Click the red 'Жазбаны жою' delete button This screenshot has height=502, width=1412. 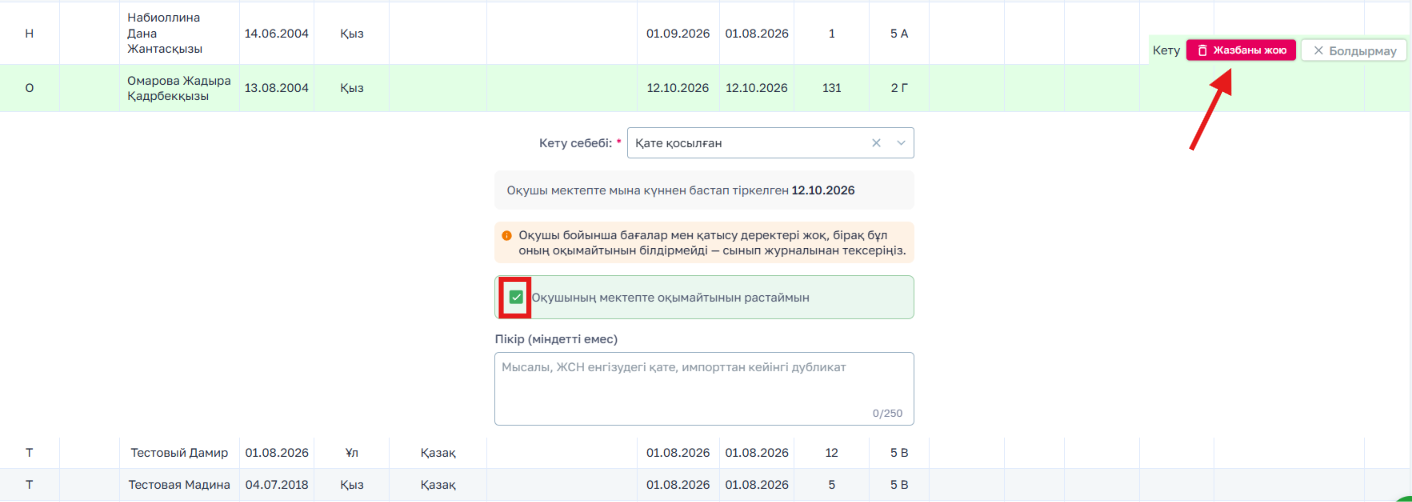click(1241, 50)
